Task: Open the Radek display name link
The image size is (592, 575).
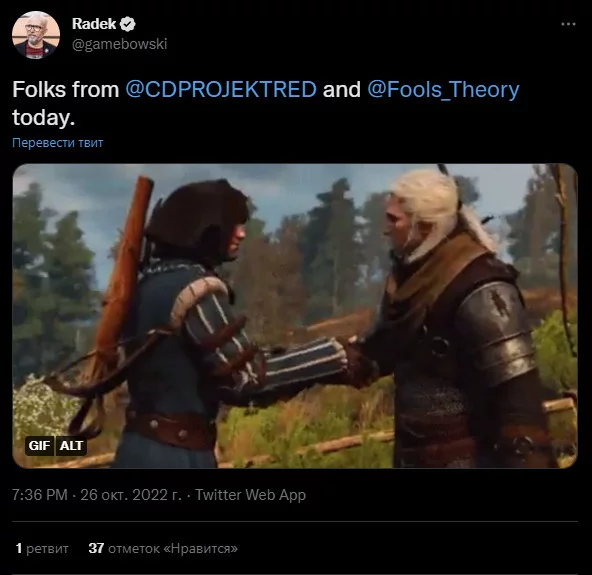Action: click(94, 24)
